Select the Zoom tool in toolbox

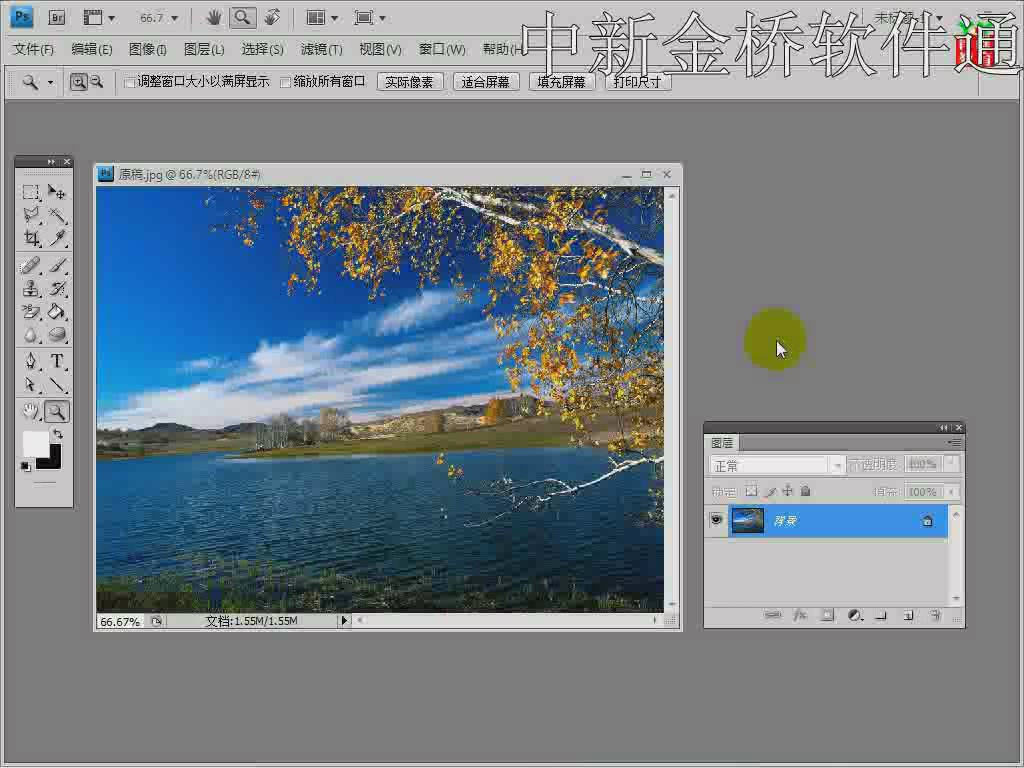(57, 411)
